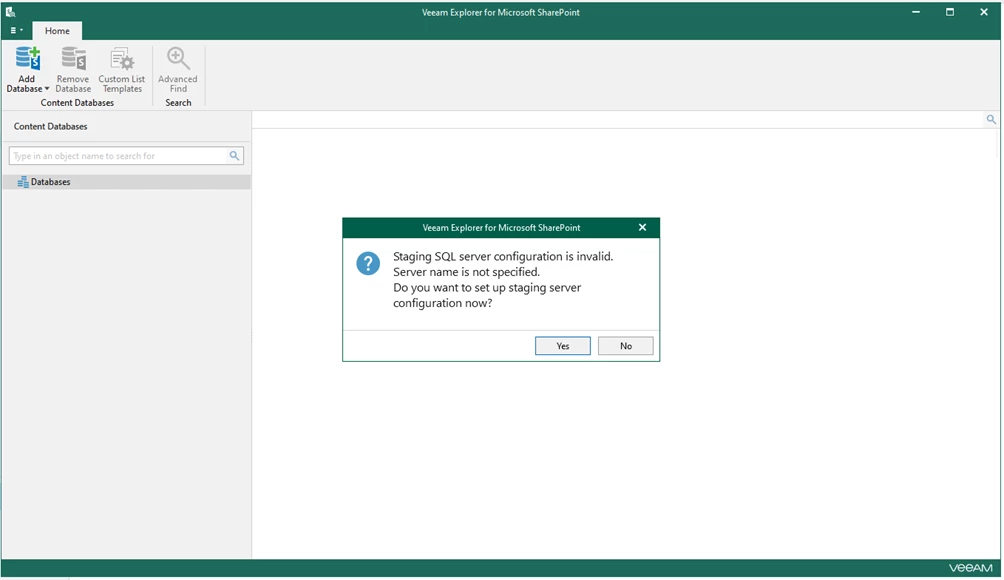Click the Veeam Explorer app icon in title bar
The height and width of the screenshot is (580, 1004).
pyautogui.click(x=10, y=12)
